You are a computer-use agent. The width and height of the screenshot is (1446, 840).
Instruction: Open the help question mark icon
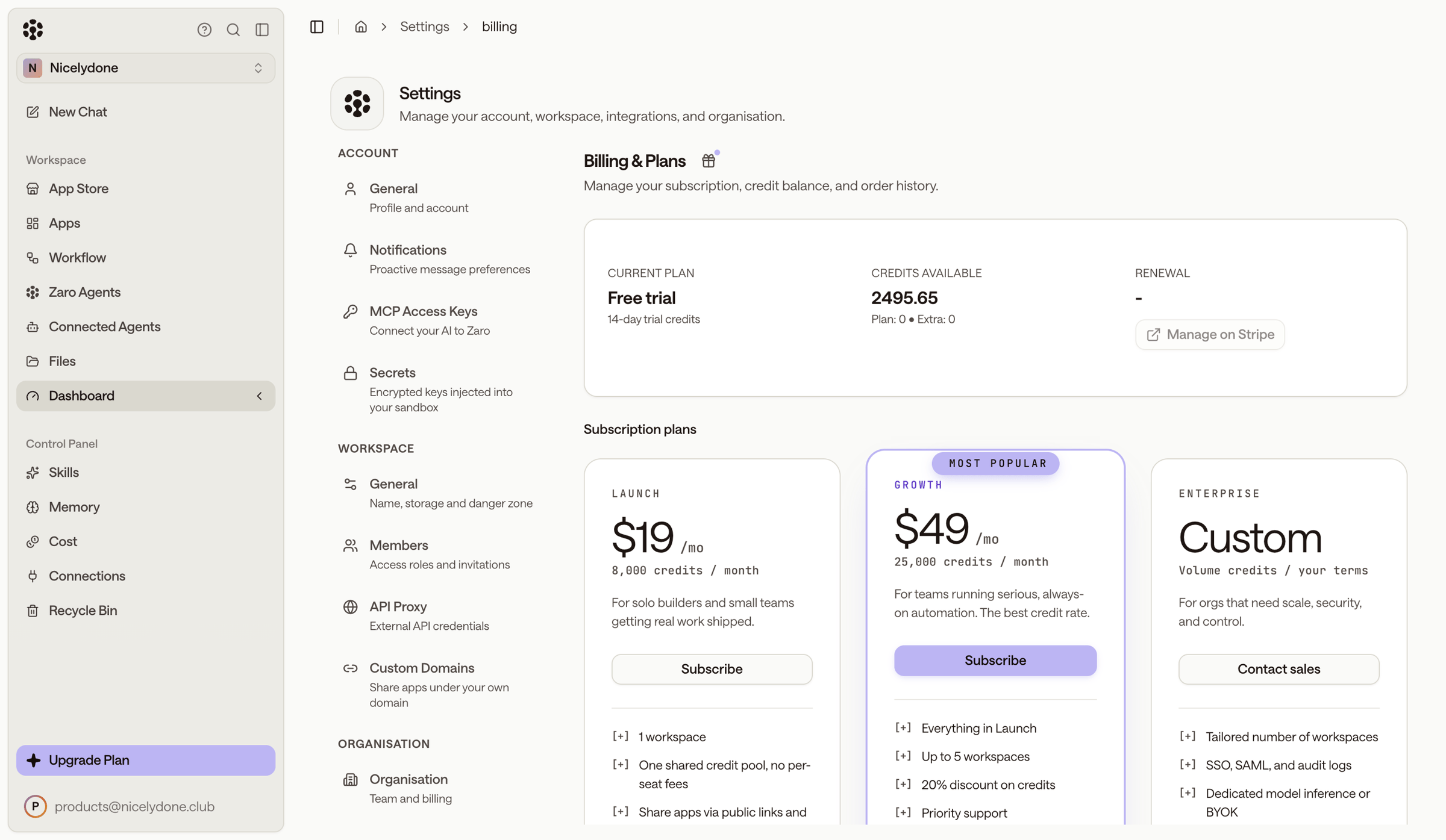[204, 30]
